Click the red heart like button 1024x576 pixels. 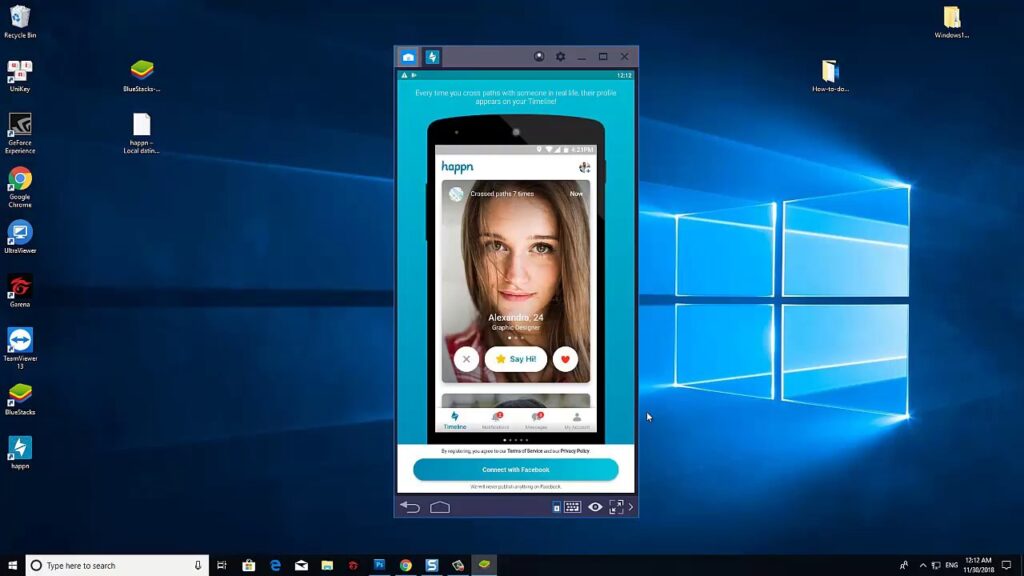point(566,359)
